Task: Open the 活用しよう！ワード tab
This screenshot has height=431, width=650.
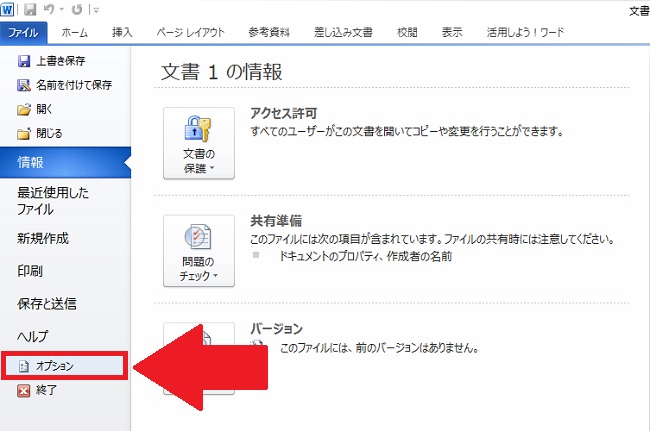Action: click(525, 32)
